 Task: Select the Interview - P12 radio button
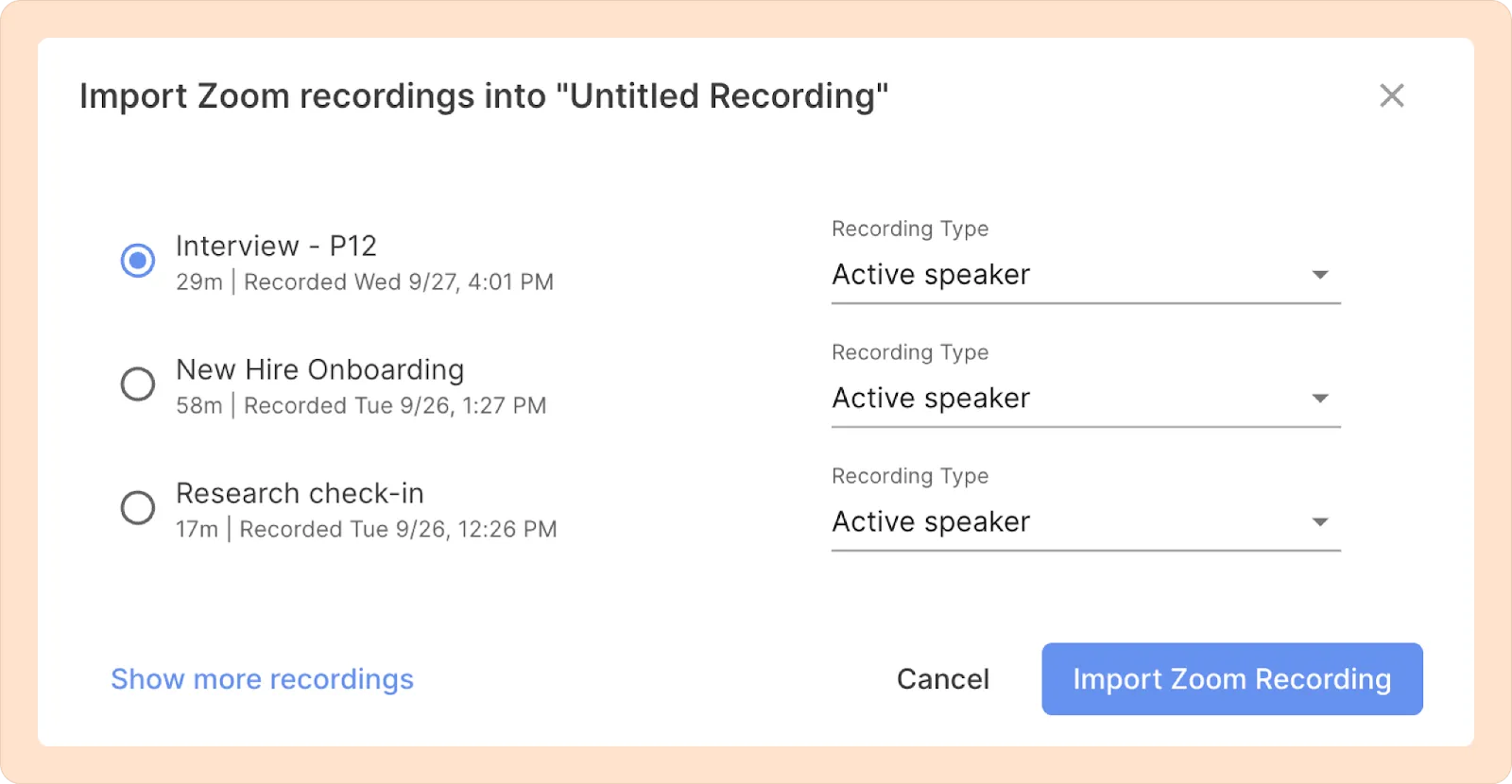coord(138,260)
